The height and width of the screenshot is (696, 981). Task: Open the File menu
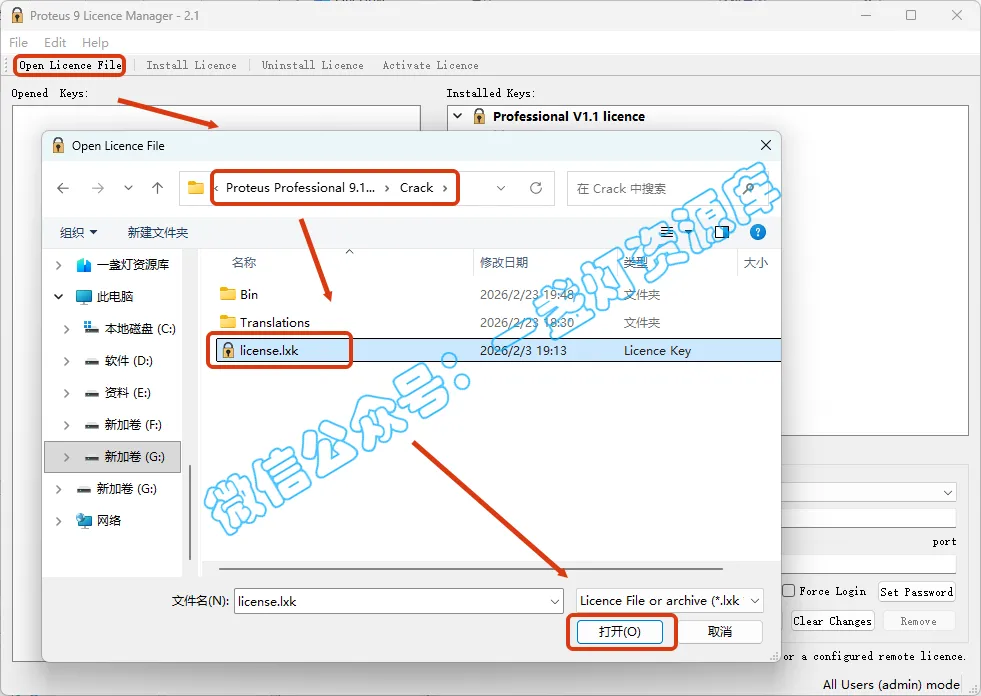tap(18, 43)
